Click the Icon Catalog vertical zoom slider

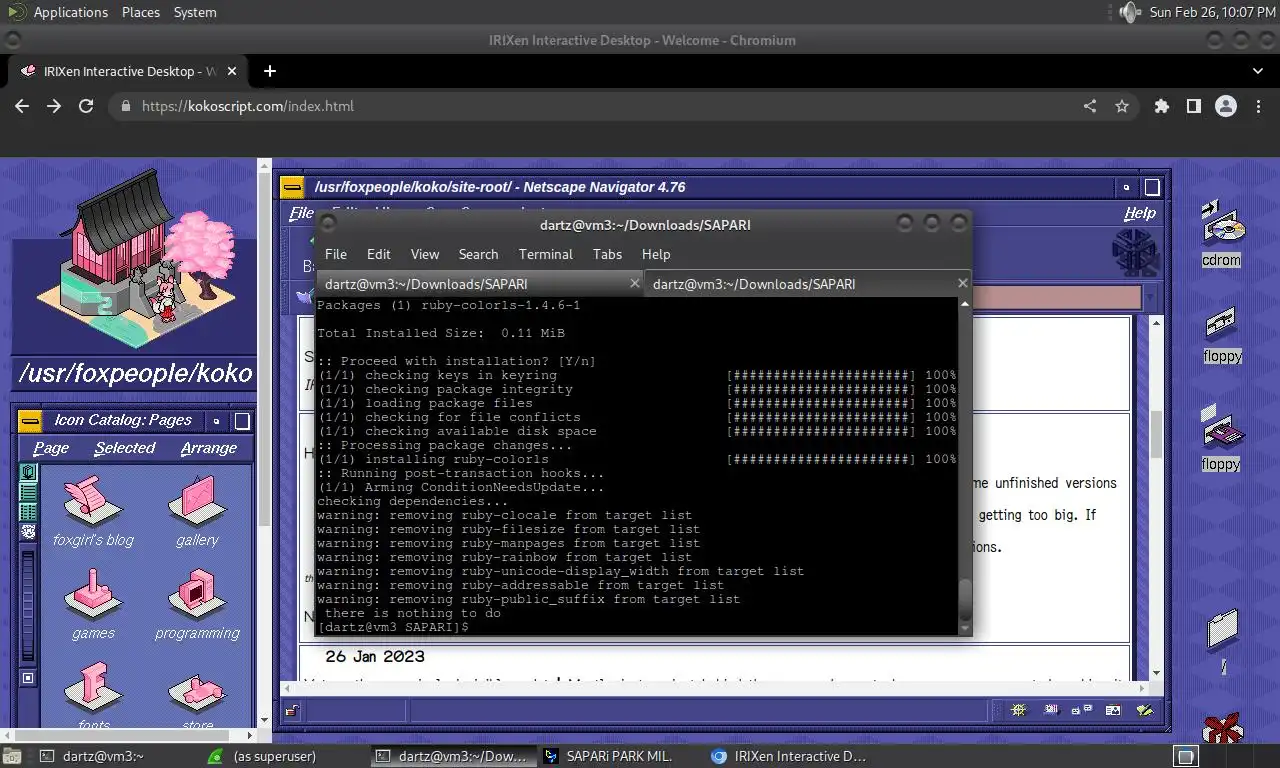tap(28, 606)
